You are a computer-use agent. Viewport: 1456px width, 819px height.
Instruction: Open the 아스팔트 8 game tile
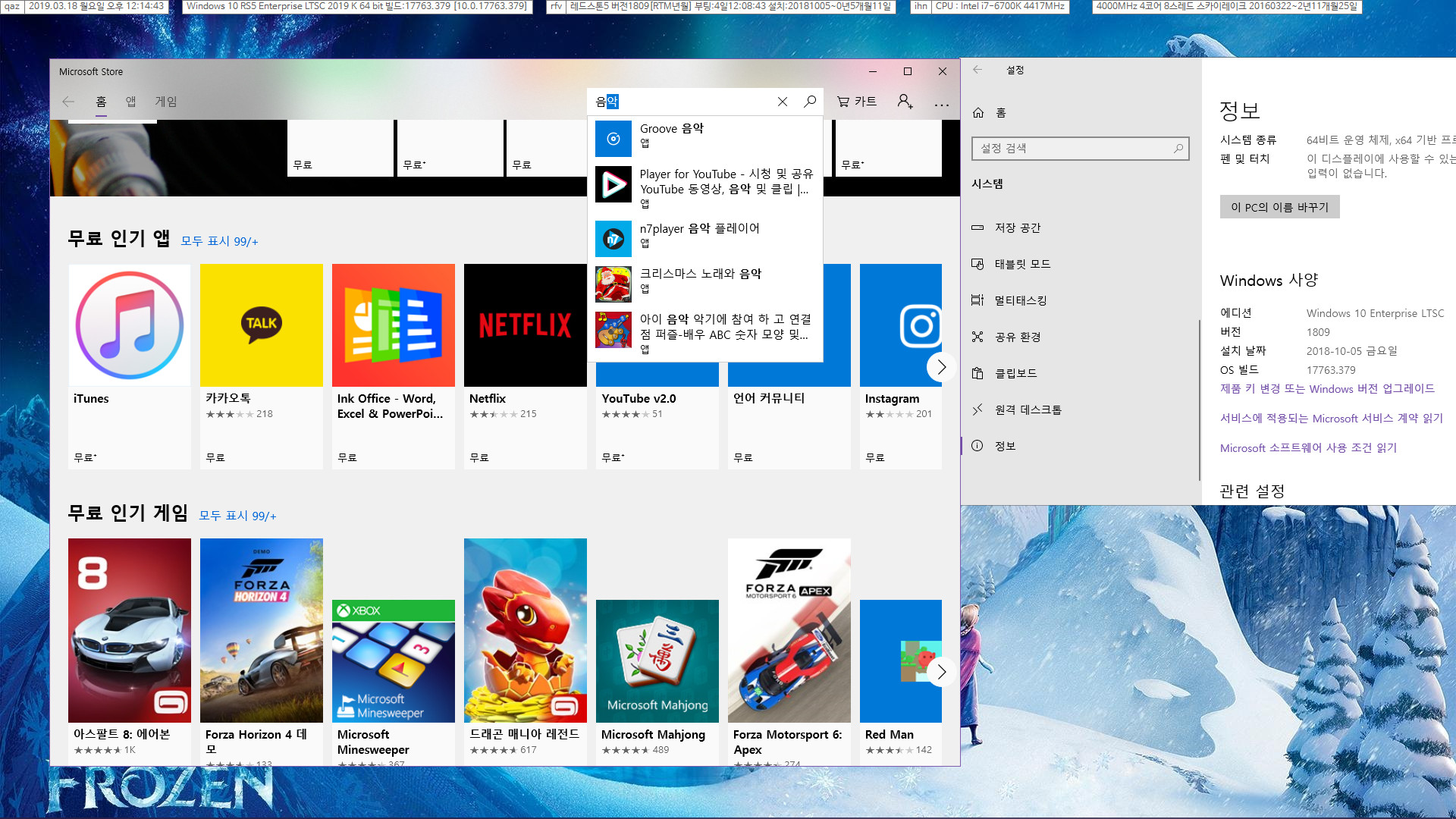tap(130, 651)
